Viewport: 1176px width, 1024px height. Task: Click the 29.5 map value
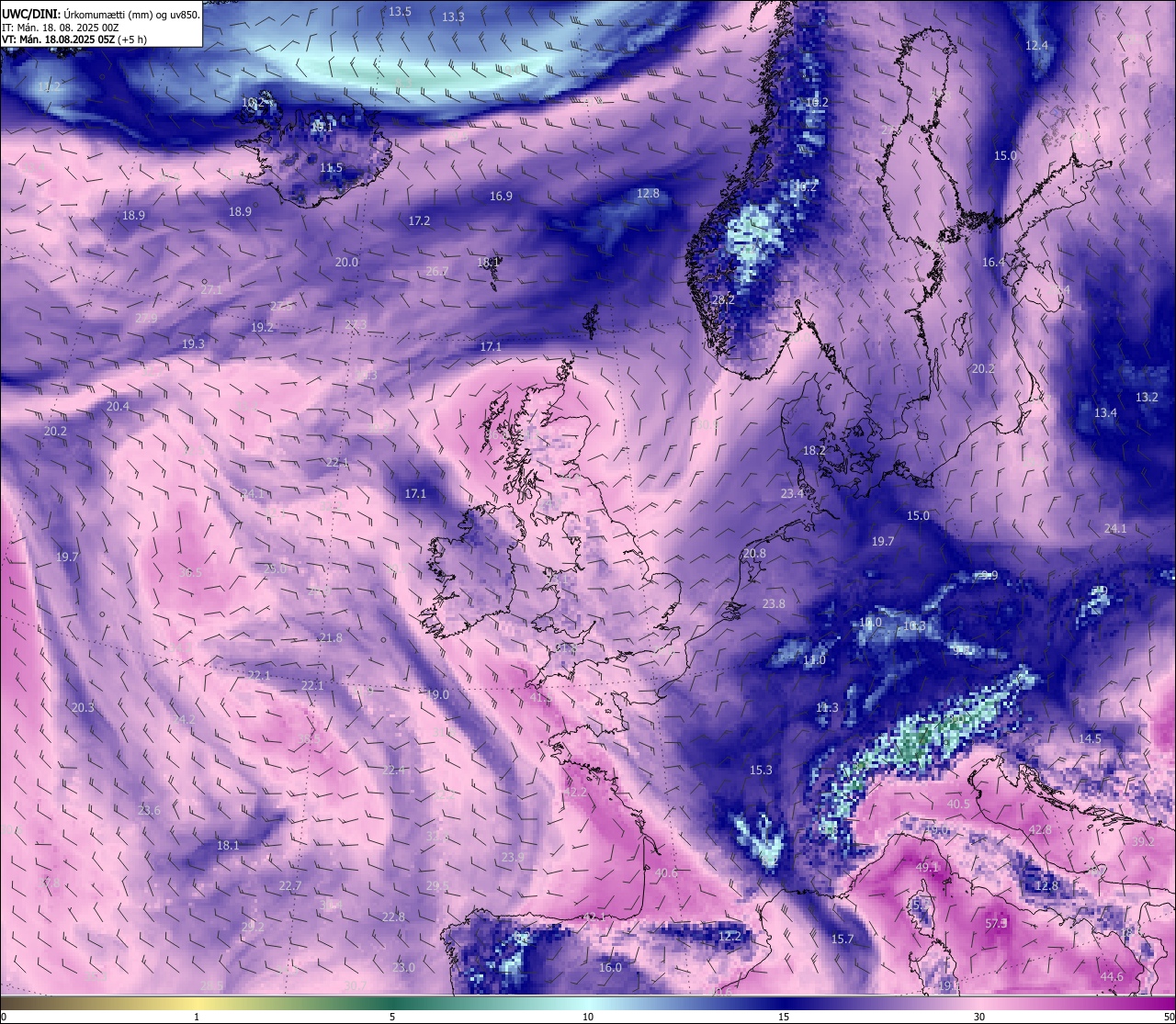pos(437,885)
